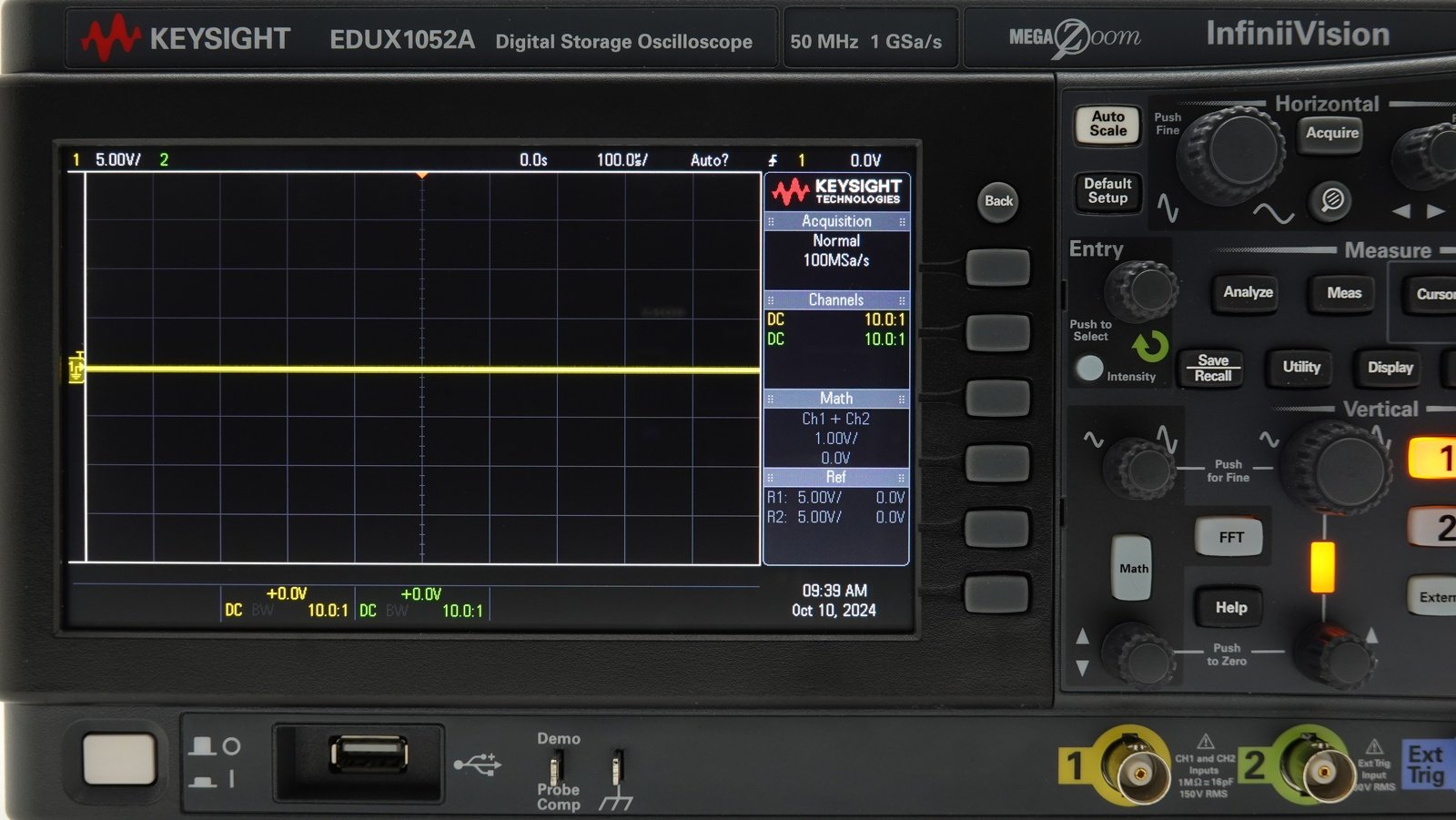Toggle the horizontal zoom magnifier button
Viewport: 1456px width, 820px height.
click(1332, 199)
